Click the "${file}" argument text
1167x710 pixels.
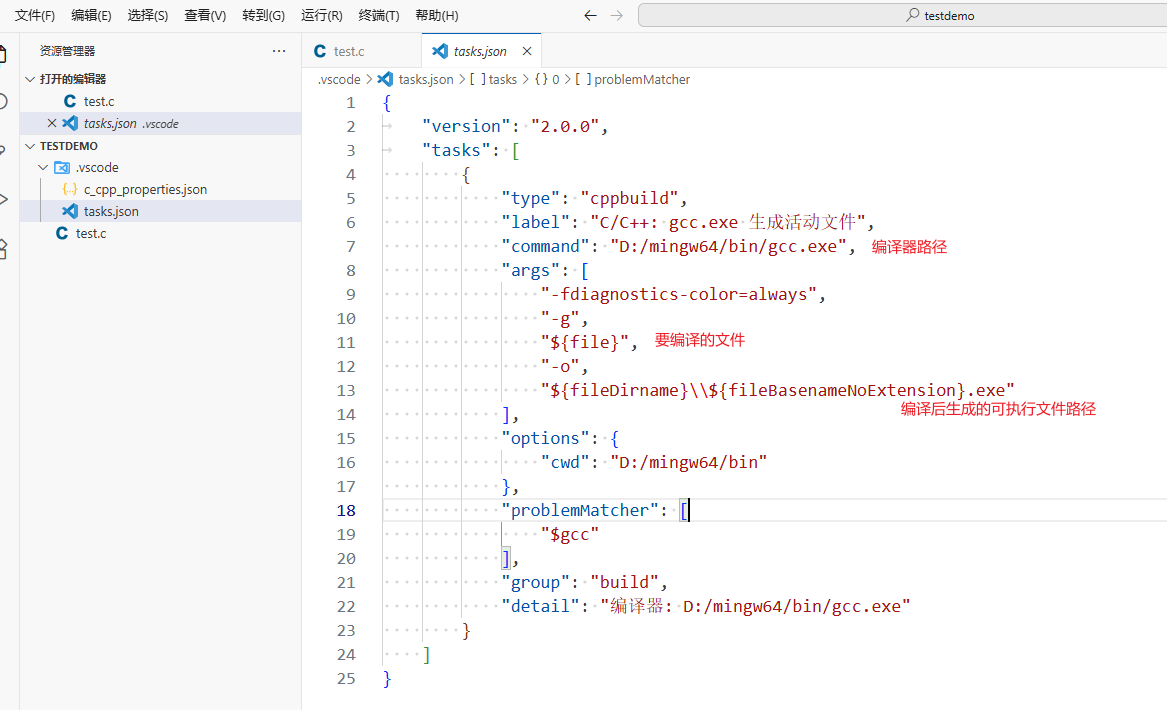[584, 342]
